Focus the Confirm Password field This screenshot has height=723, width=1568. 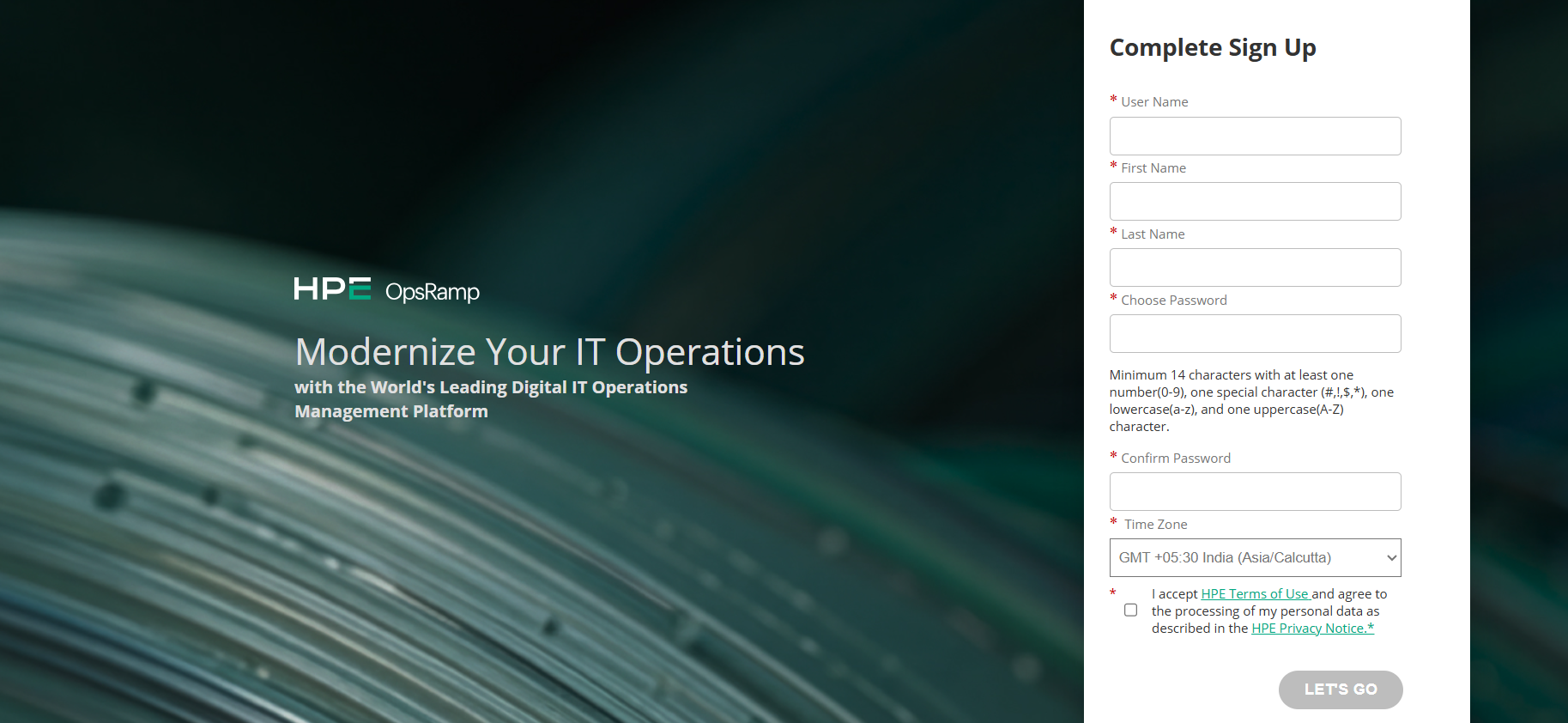point(1255,491)
